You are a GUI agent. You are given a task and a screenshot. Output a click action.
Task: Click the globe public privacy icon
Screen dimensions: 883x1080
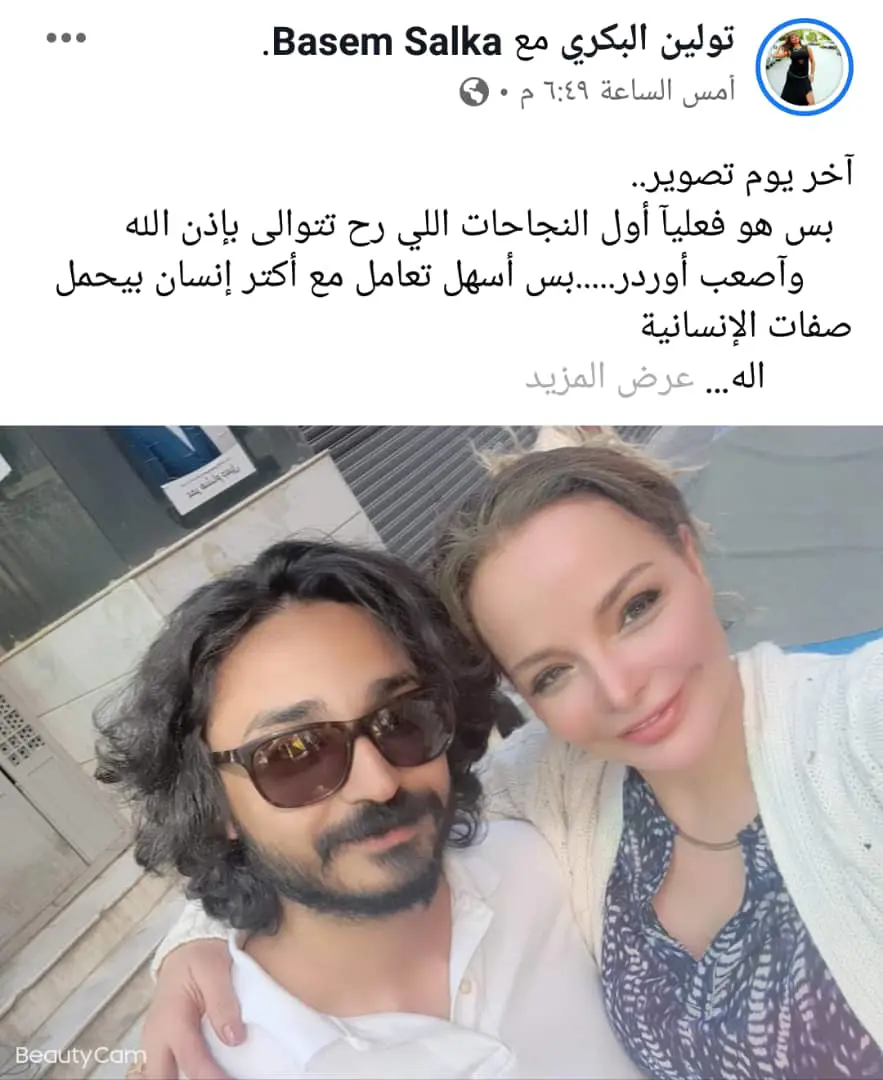click(x=474, y=92)
